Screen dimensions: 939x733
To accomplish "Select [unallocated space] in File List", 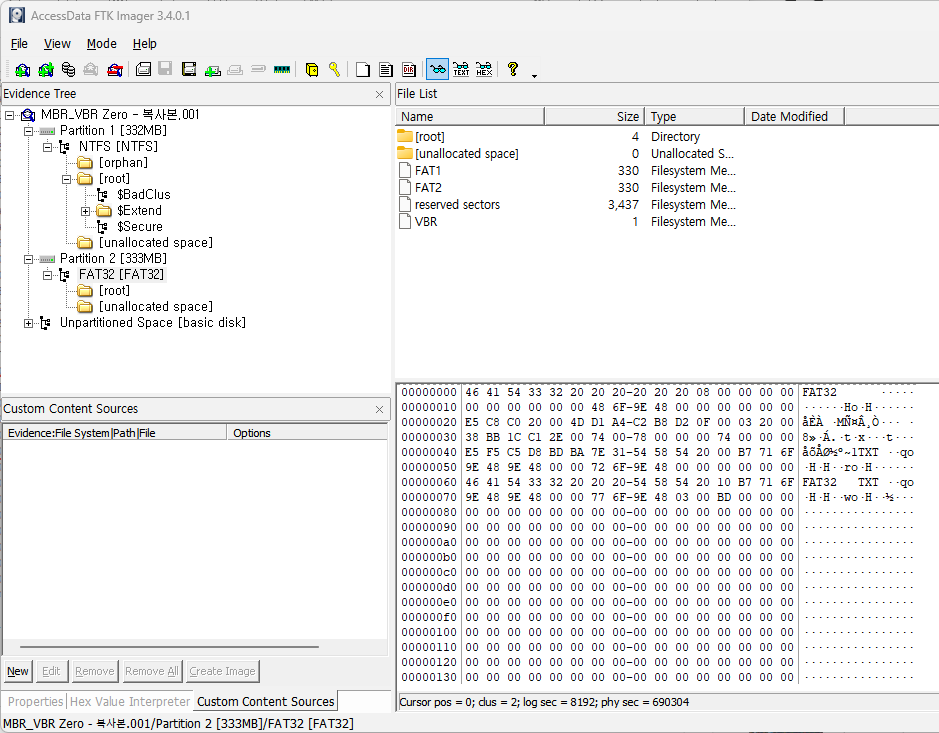I will (467, 154).
